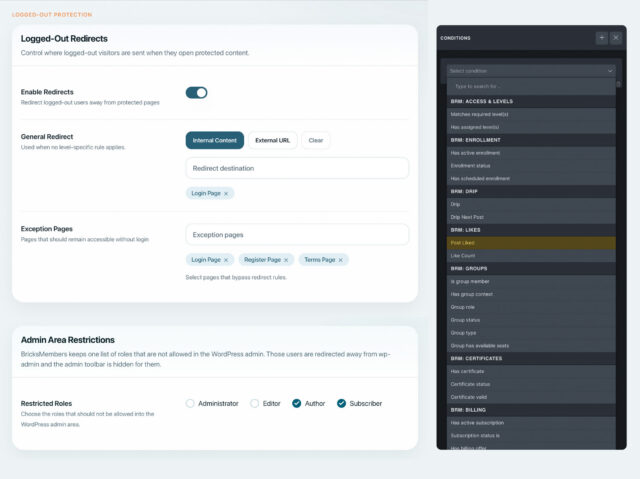Click the 'BRM: ENROLLMENT' group header
The width and height of the screenshot is (640, 479).
[531, 140]
